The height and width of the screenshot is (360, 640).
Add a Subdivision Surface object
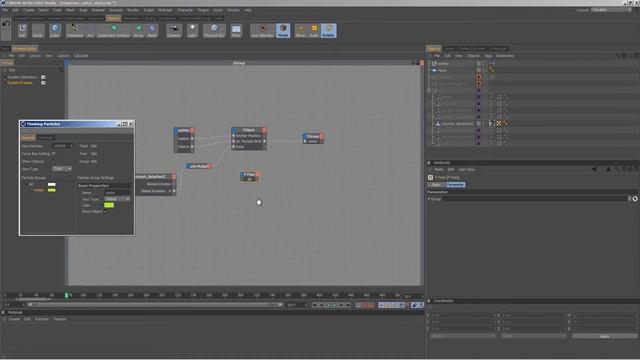click(114, 30)
